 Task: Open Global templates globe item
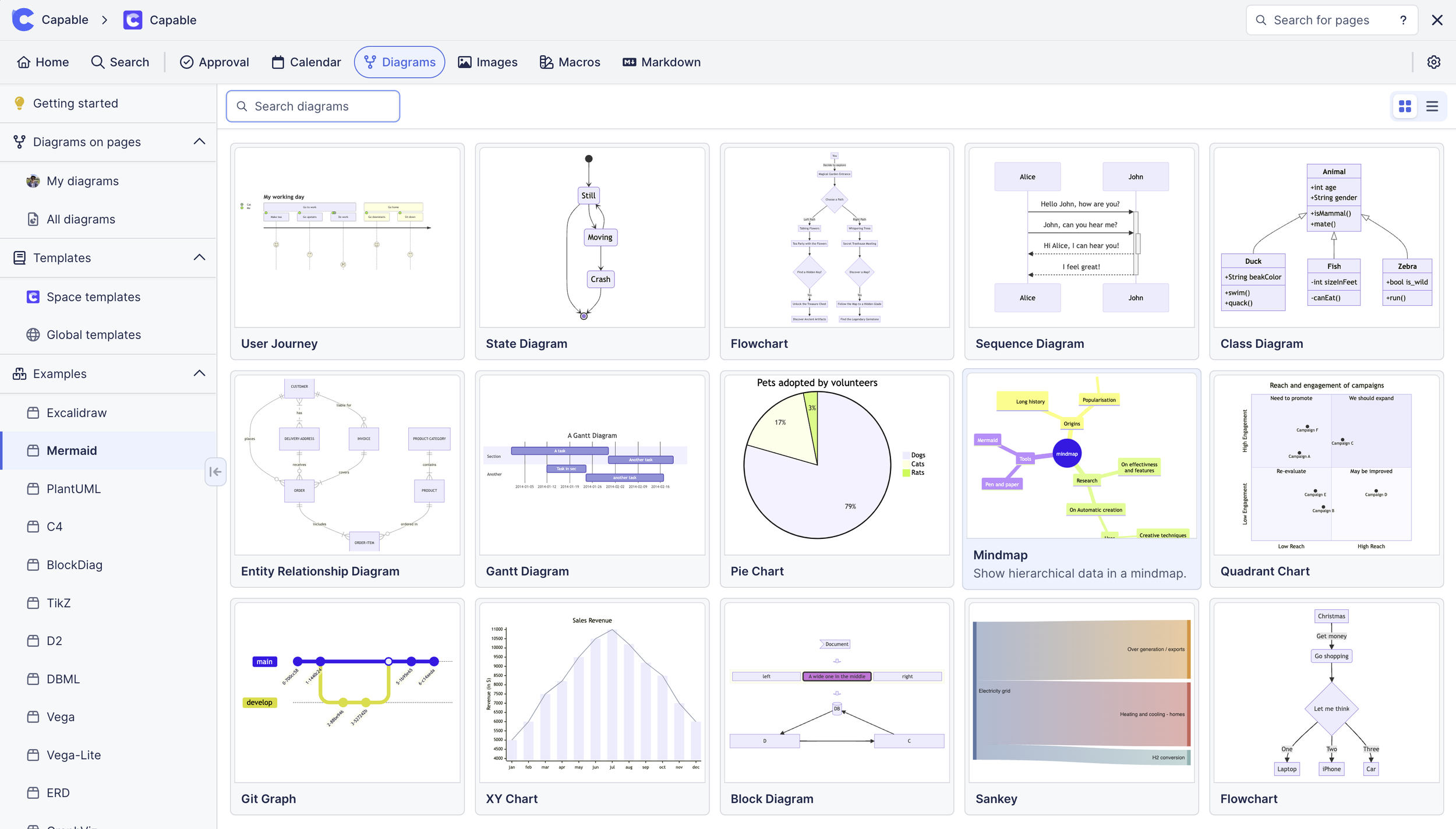coord(93,335)
